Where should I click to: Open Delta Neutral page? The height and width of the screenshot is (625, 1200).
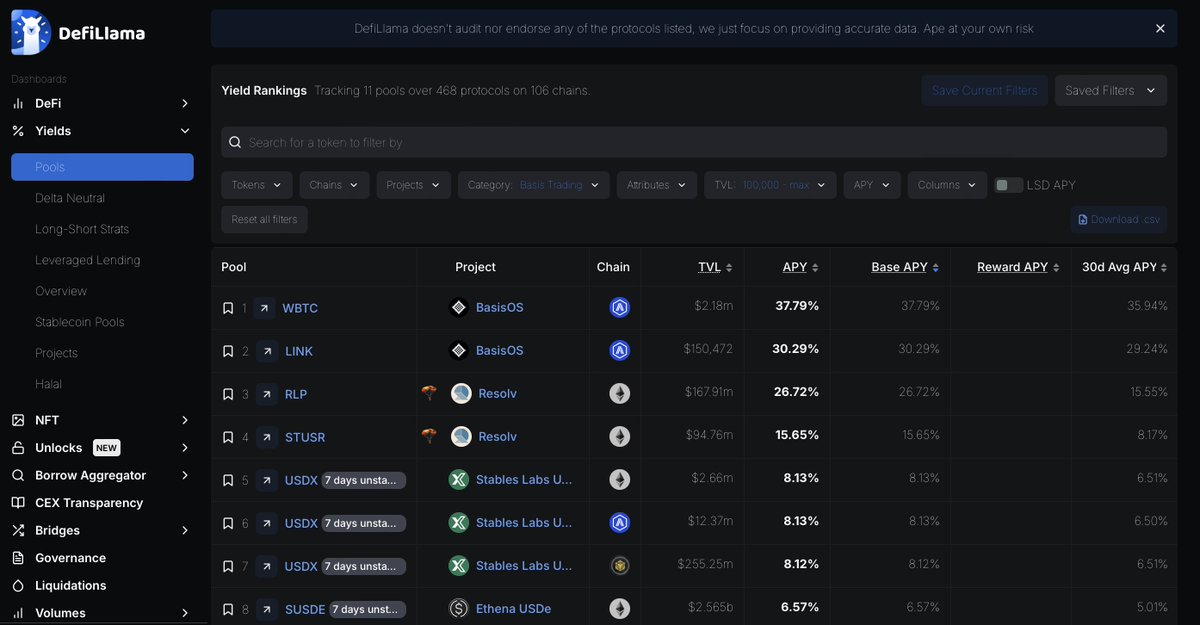click(x=70, y=198)
